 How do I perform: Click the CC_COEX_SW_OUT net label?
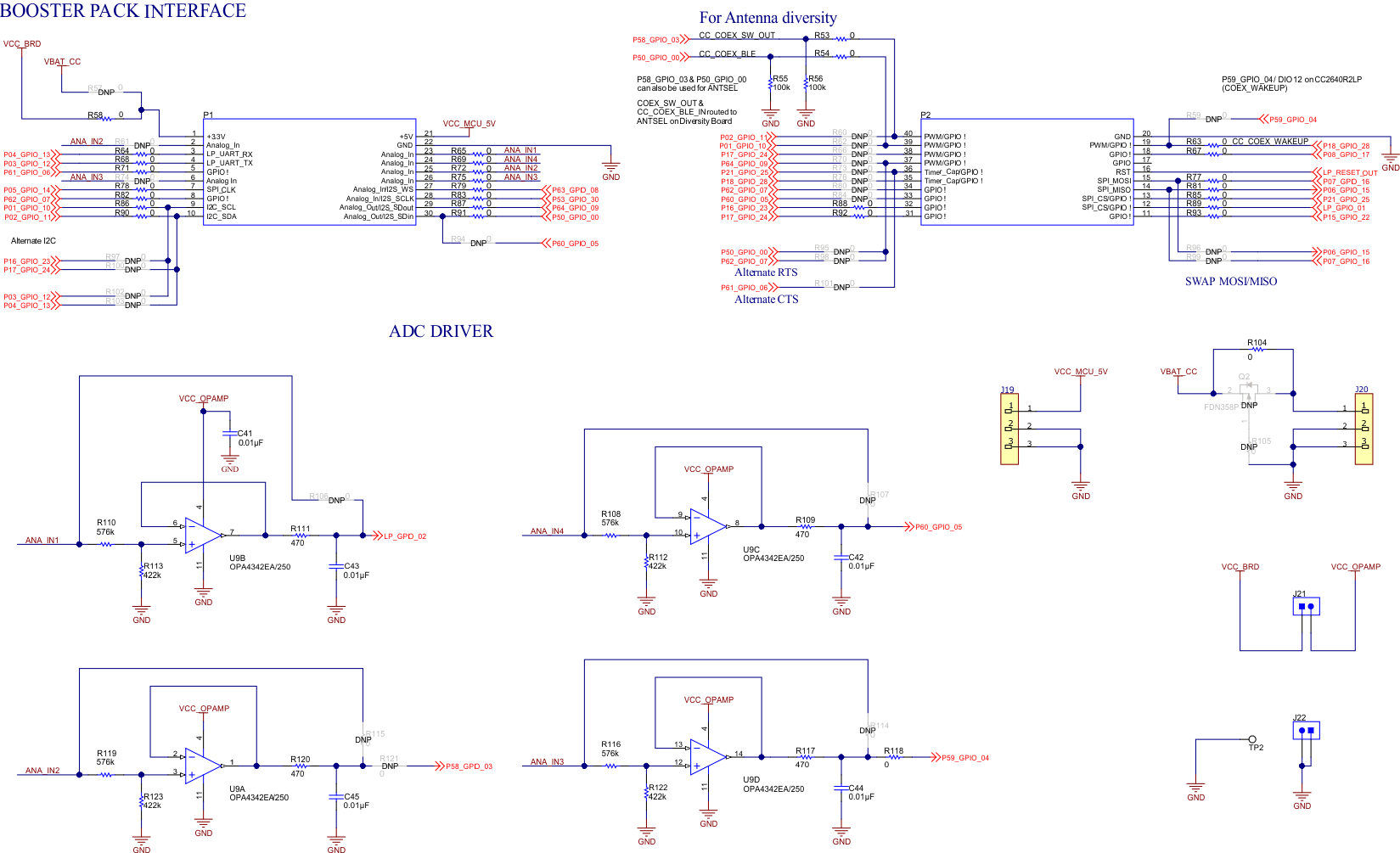pos(737,35)
